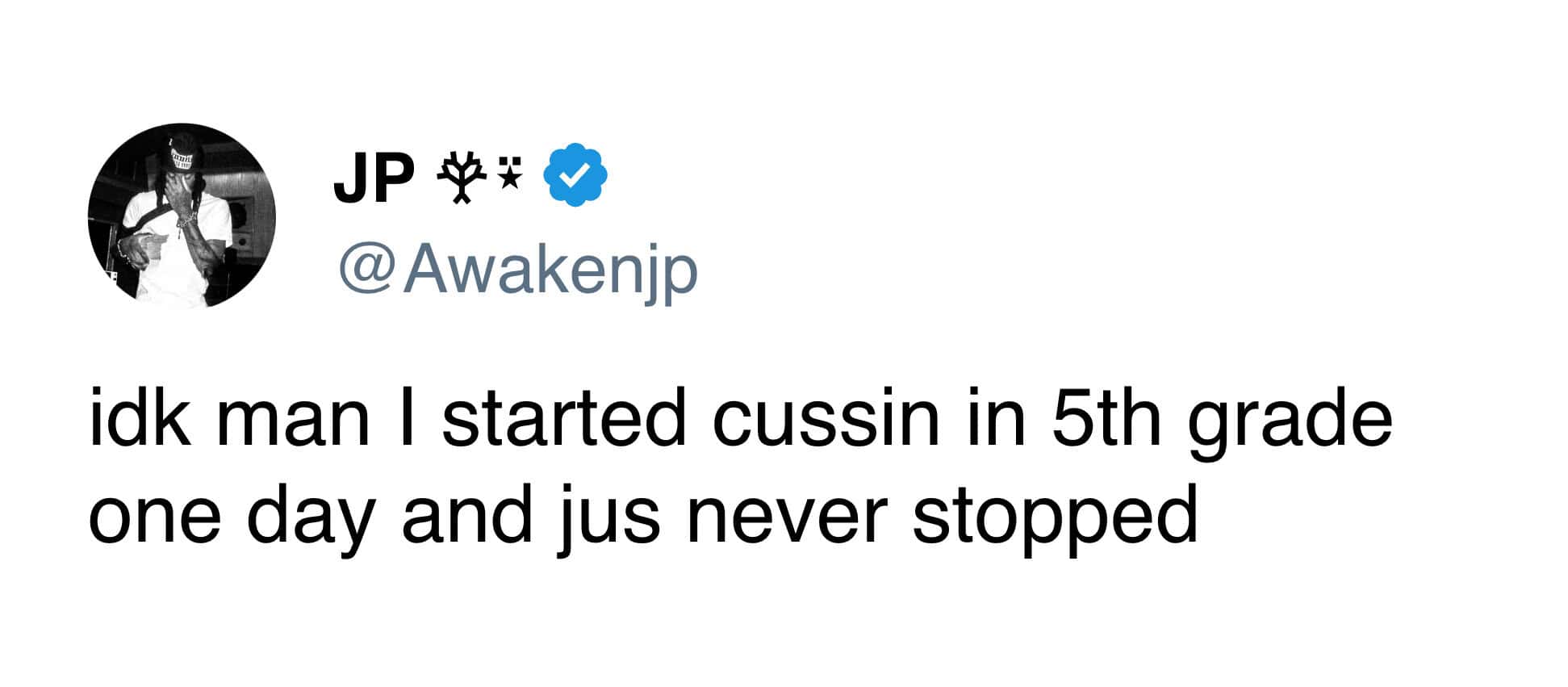Click the word "man" in the tweet
Screen dimensions: 1568x687
pos(292,426)
